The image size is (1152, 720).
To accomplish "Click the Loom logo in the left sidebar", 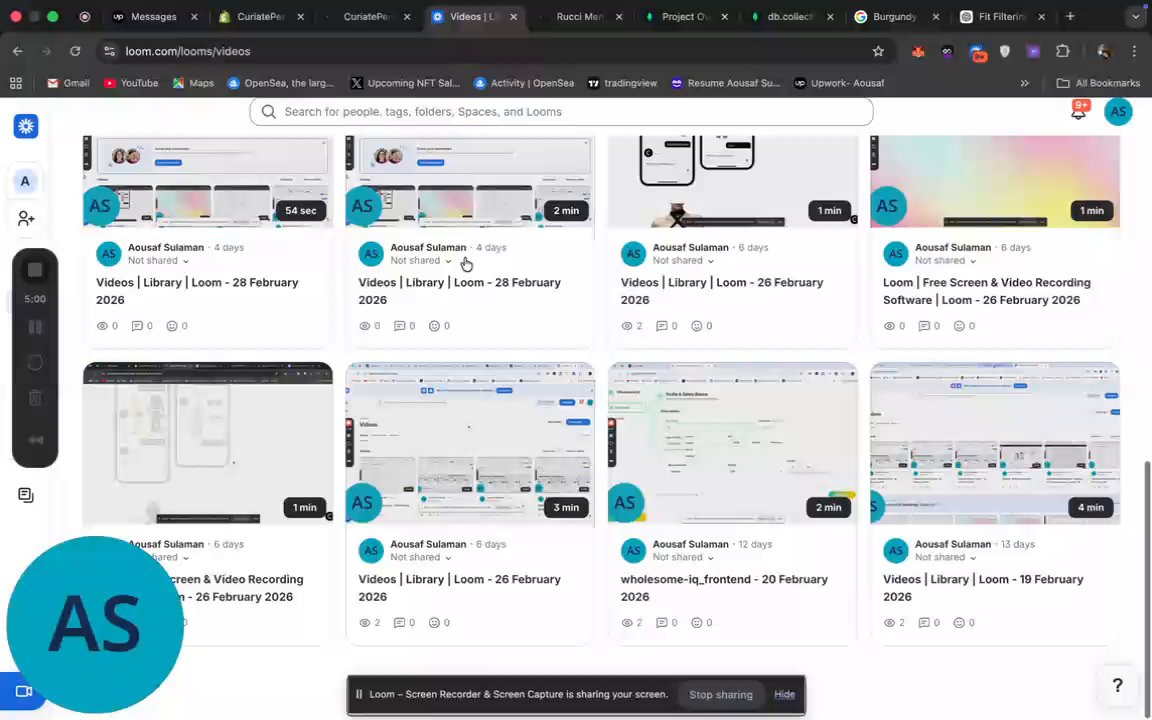I will 26,126.
